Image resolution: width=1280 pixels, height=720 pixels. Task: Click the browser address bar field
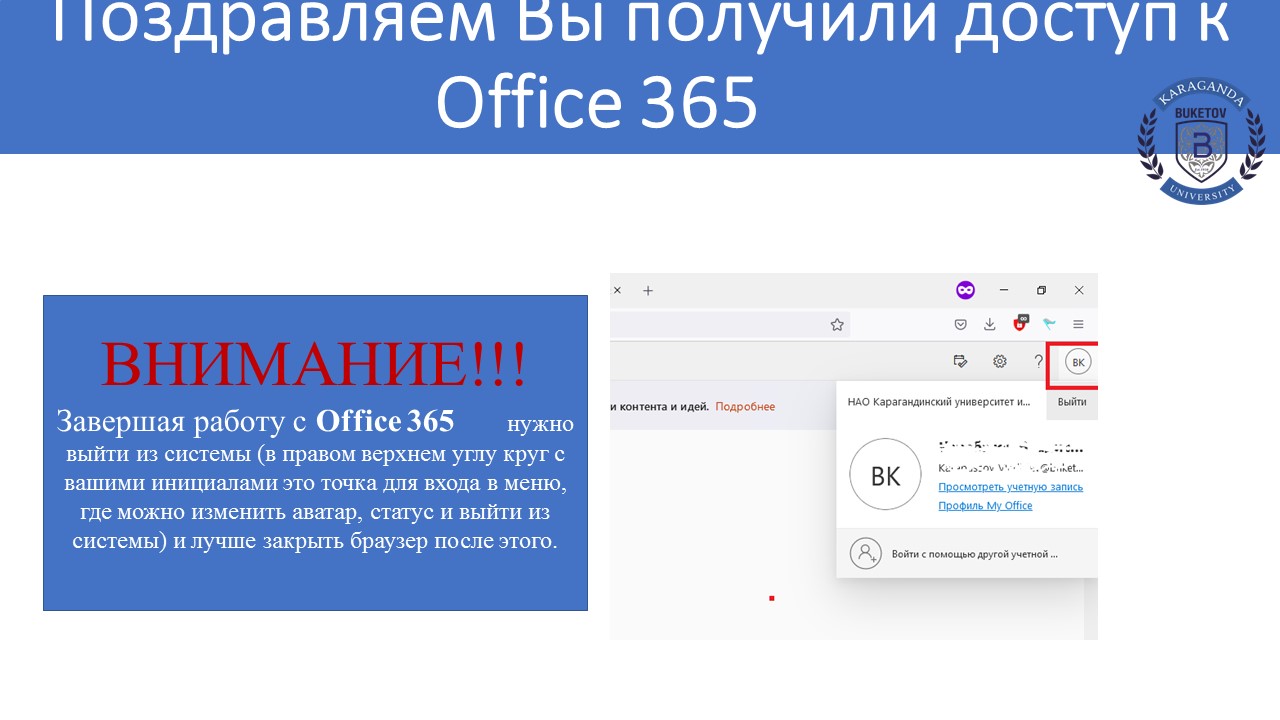point(730,324)
